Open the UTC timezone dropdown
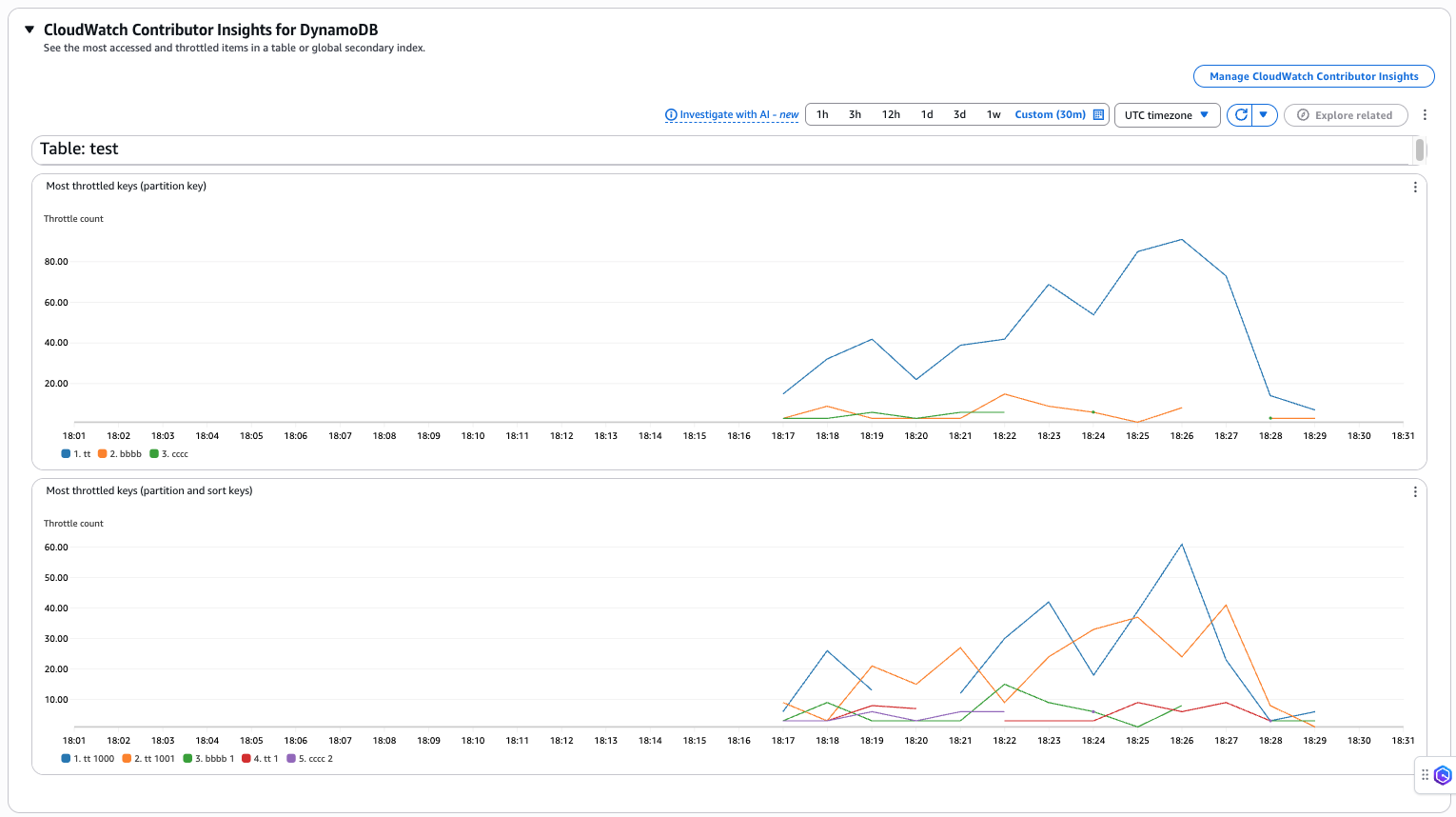This screenshot has height=817, width=1456. click(1167, 114)
